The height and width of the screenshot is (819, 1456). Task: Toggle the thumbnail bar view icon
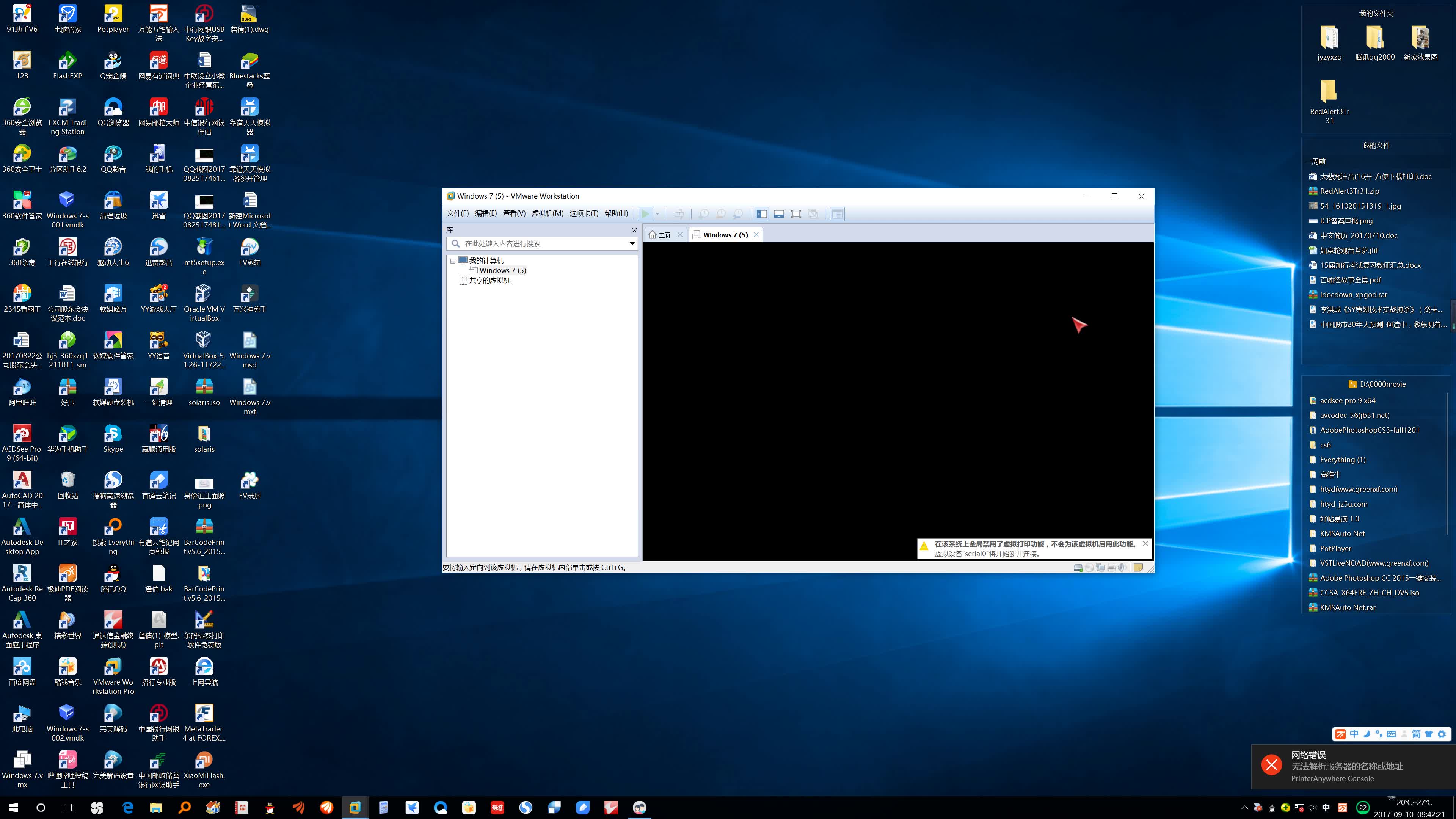click(779, 213)
